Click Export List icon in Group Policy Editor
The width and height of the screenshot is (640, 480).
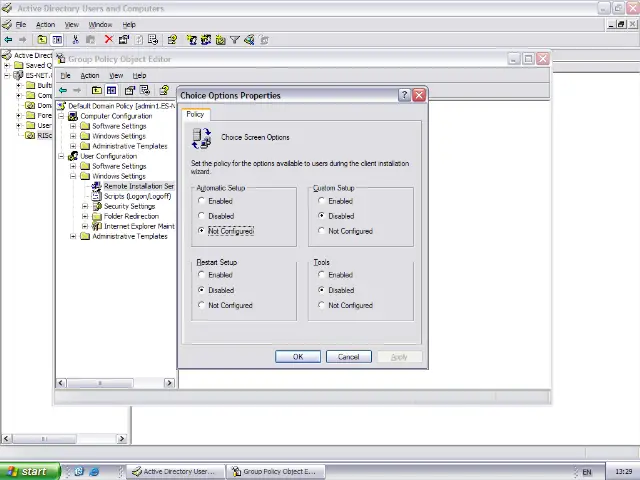coord(145,90)
